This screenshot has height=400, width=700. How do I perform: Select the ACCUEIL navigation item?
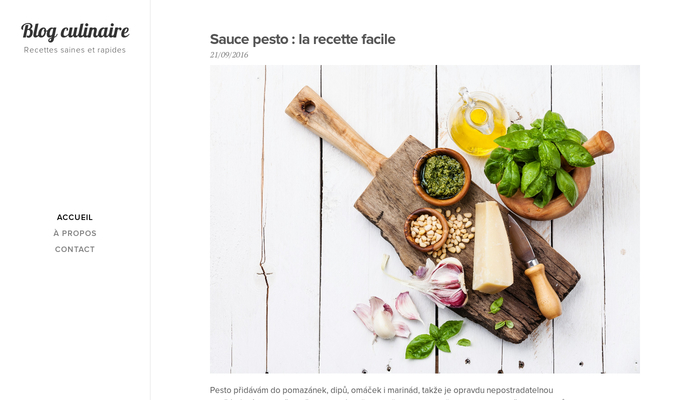click(x=75, y=217)
